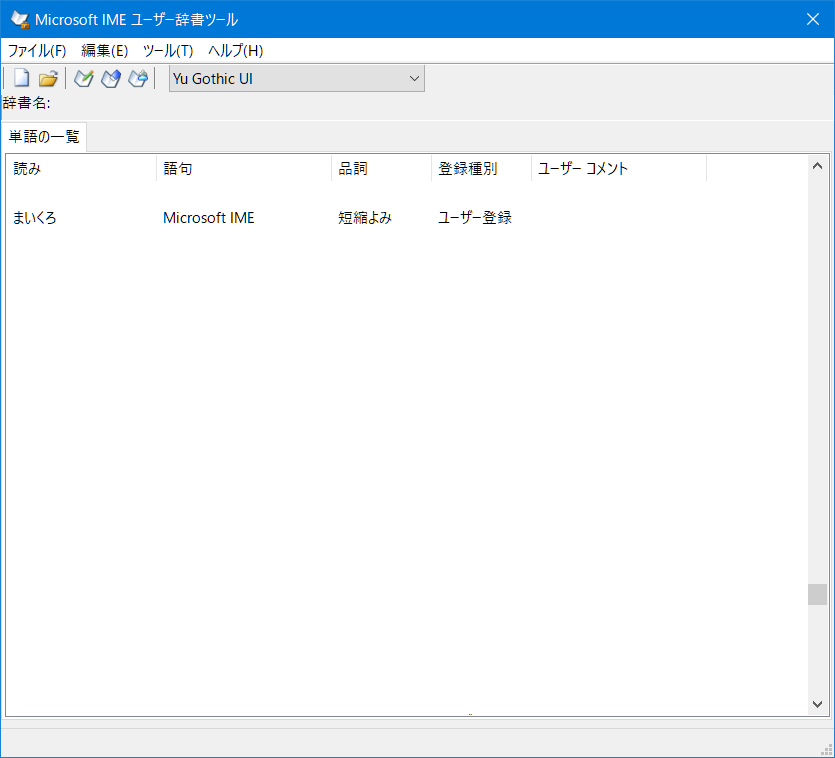This screenshot has width=835, height=758.
Task: Click the new dictionary blank page icon
Action: pos(21,79)
